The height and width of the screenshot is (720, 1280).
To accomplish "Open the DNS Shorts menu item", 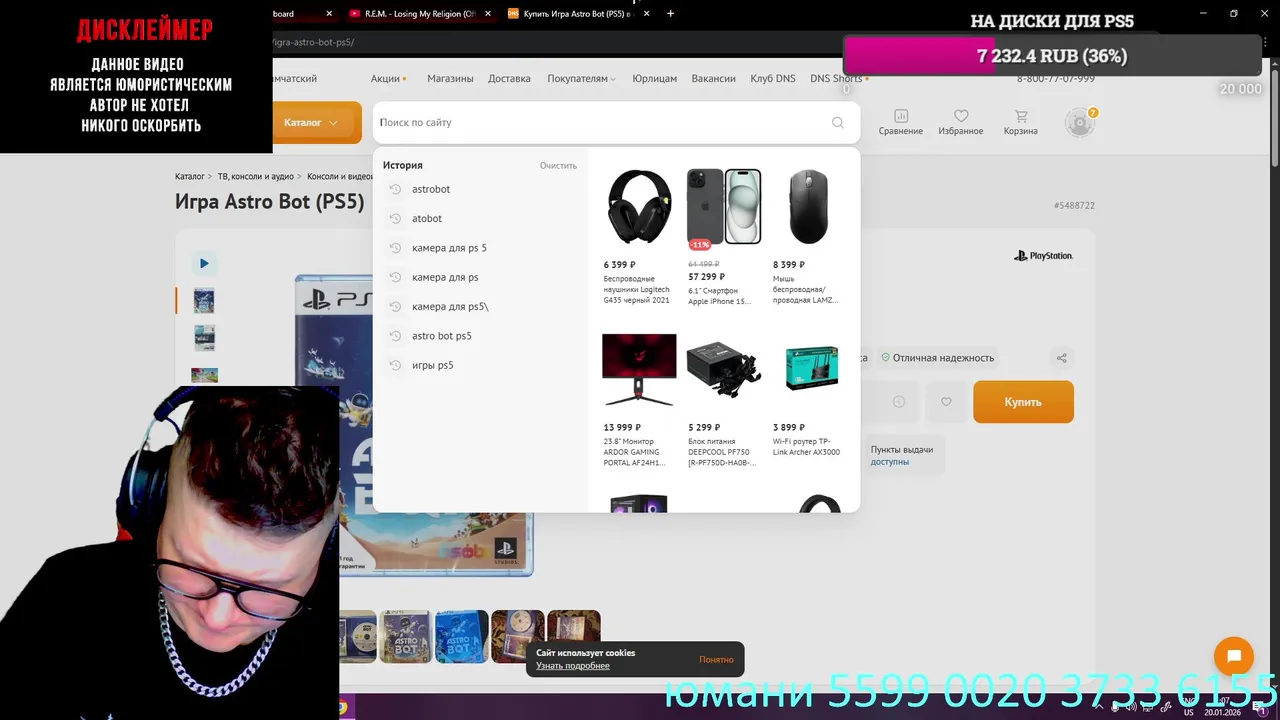I will coord(838,78).
